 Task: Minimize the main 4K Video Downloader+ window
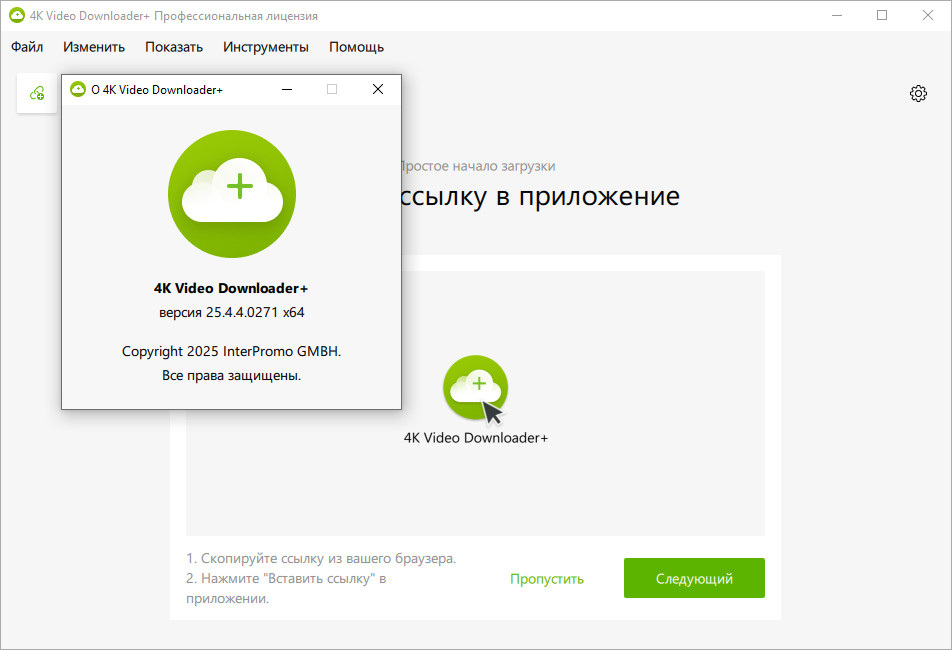[835, 15]
